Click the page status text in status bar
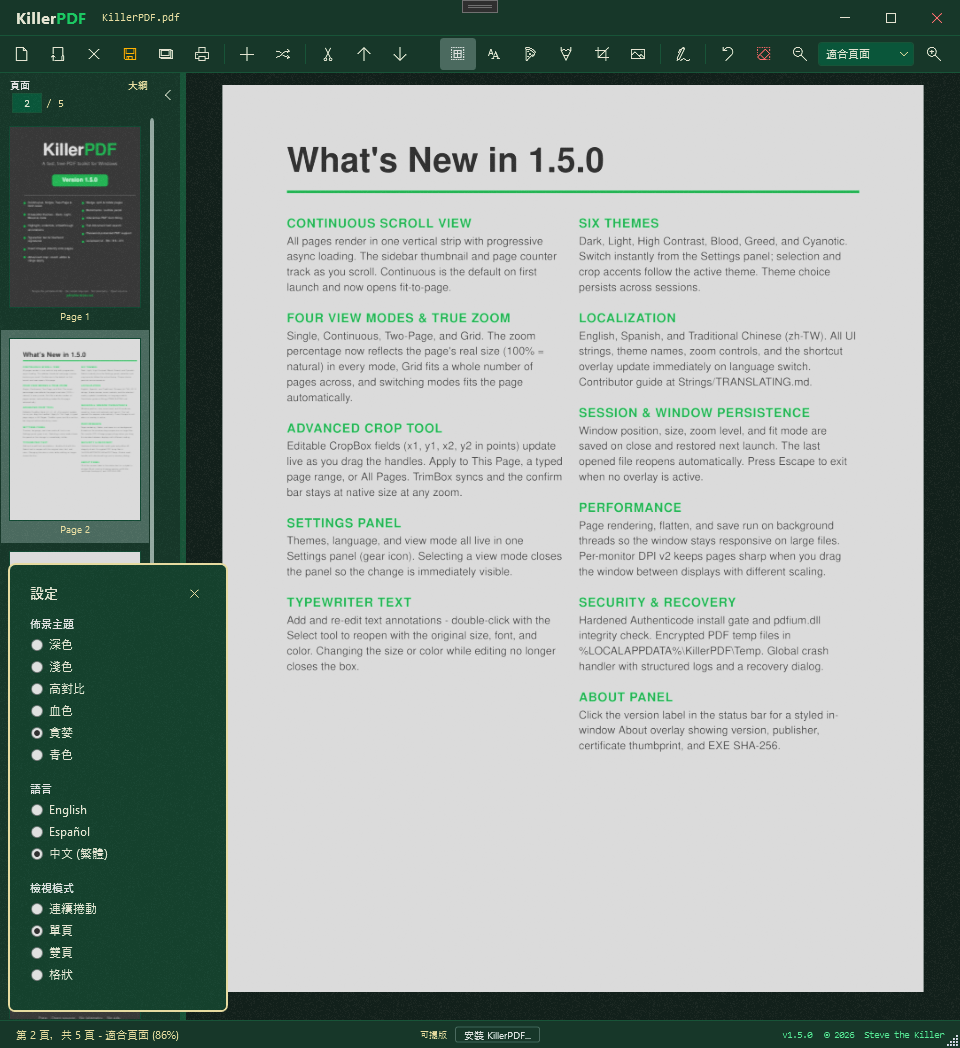This screenshot has height=1048, width=960. (98, 1035)
